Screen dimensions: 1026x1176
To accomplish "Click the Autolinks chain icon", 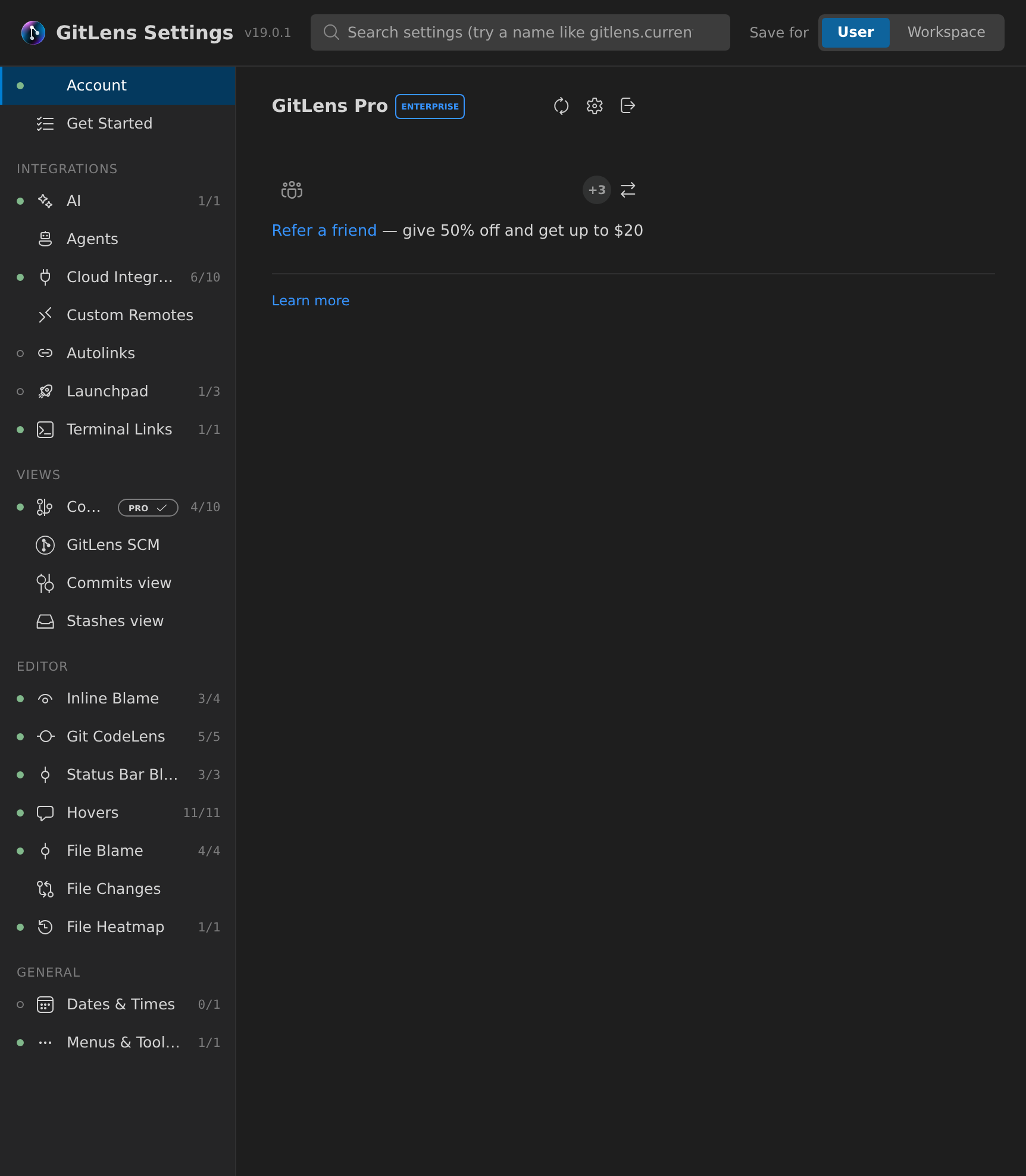I will click(x=45, y=354).
